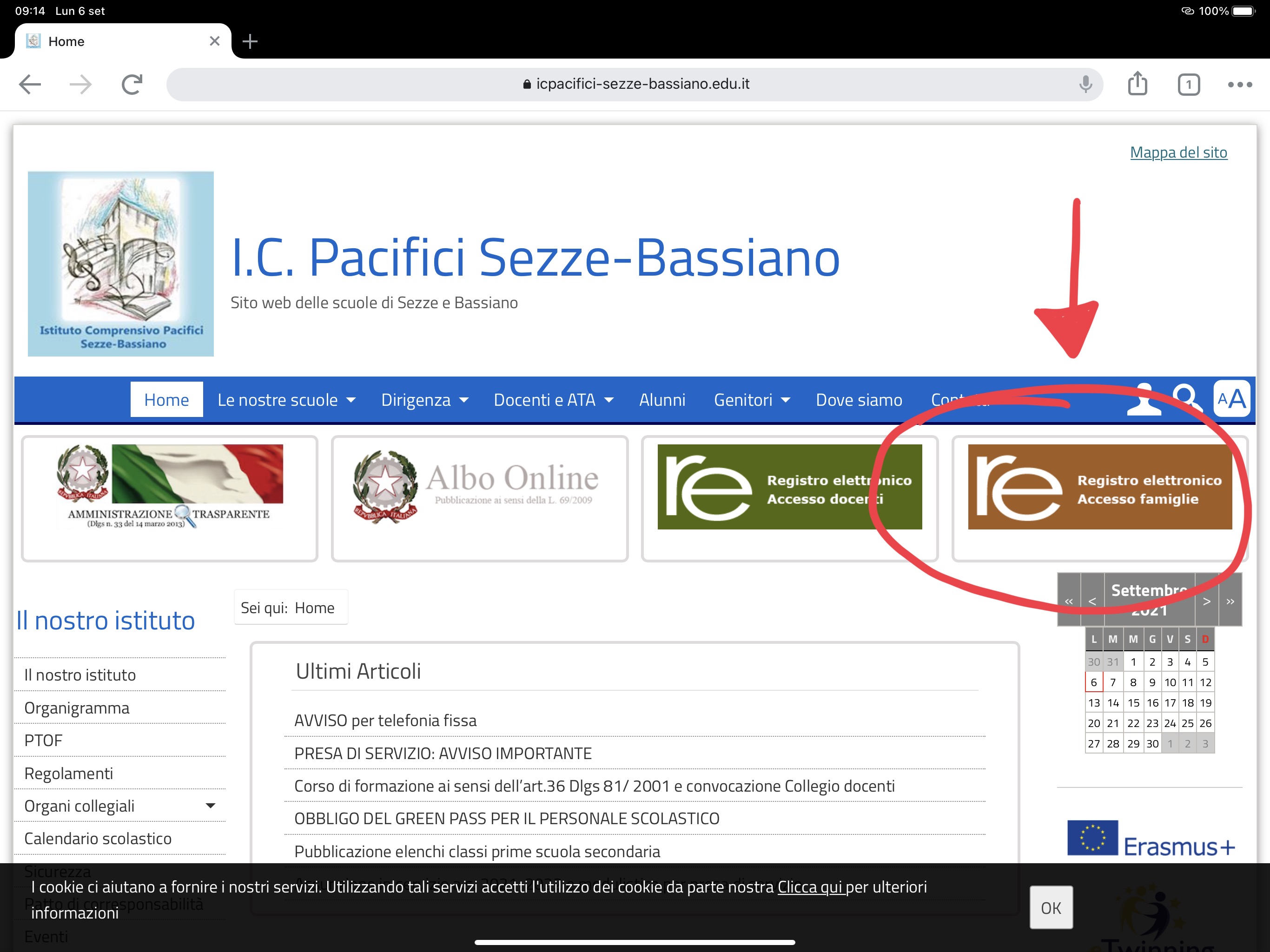1270x952 pixels.
Task: Expand the Organi collegiali arrow
Action: coord(211,806)
